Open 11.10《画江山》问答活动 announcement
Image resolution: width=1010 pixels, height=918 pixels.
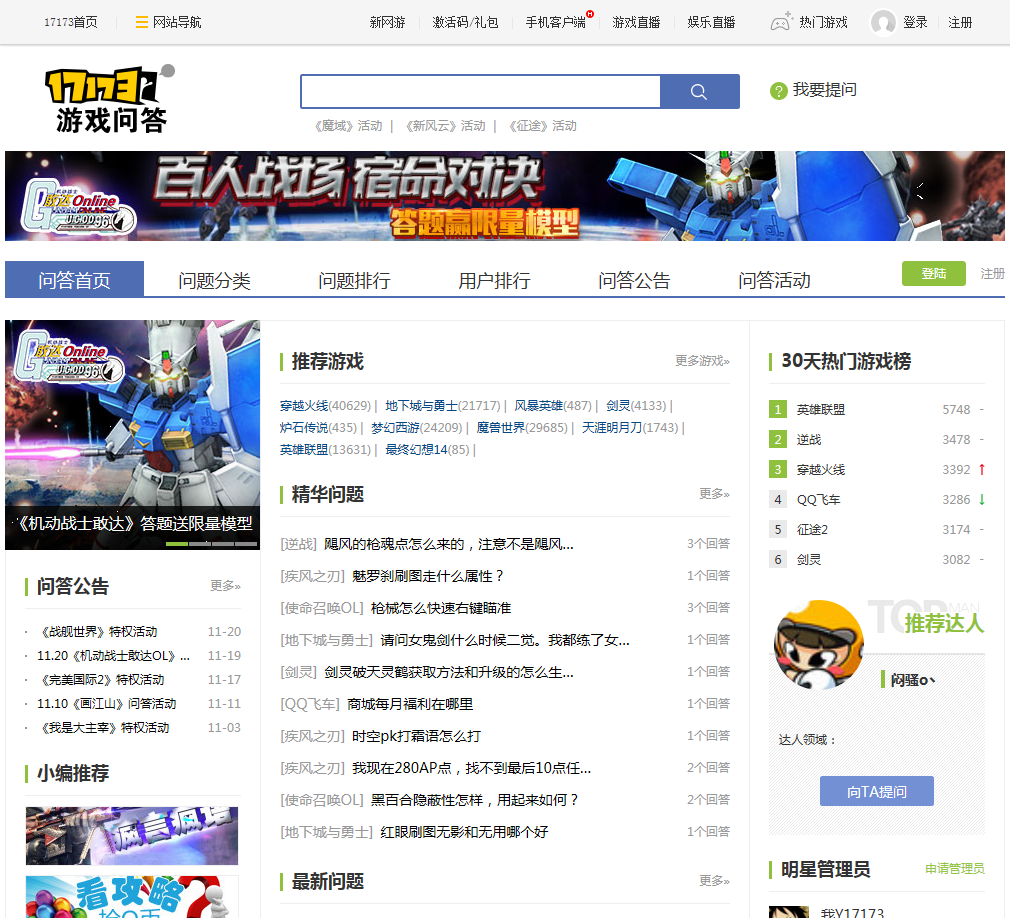coord(107,703)
